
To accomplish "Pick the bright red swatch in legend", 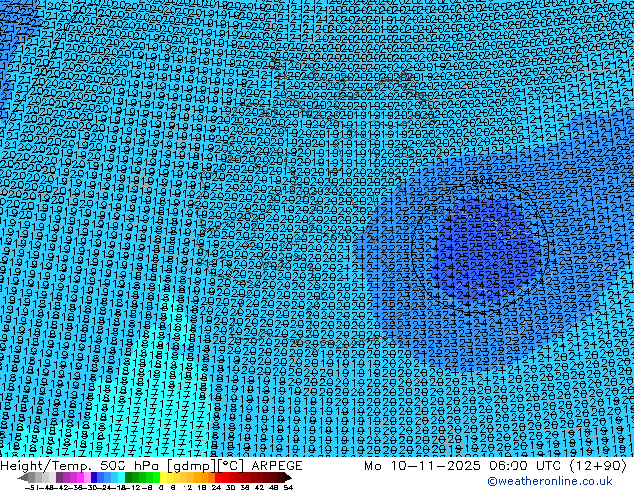I will (x=218, y=477).
